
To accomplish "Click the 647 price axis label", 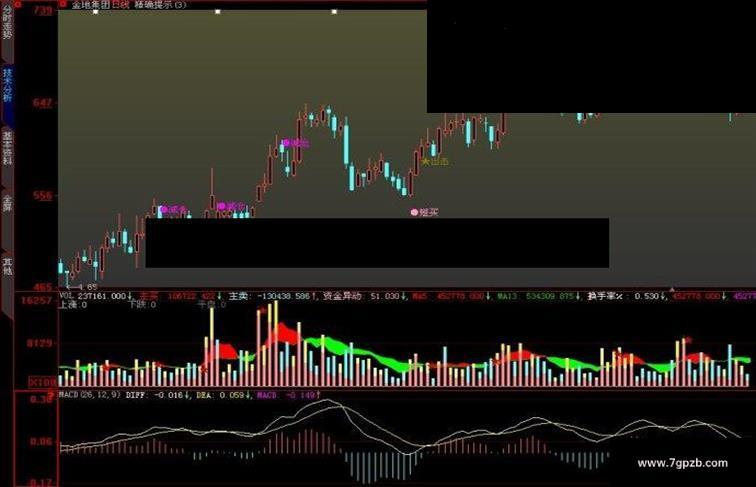I will click(42, 103).
